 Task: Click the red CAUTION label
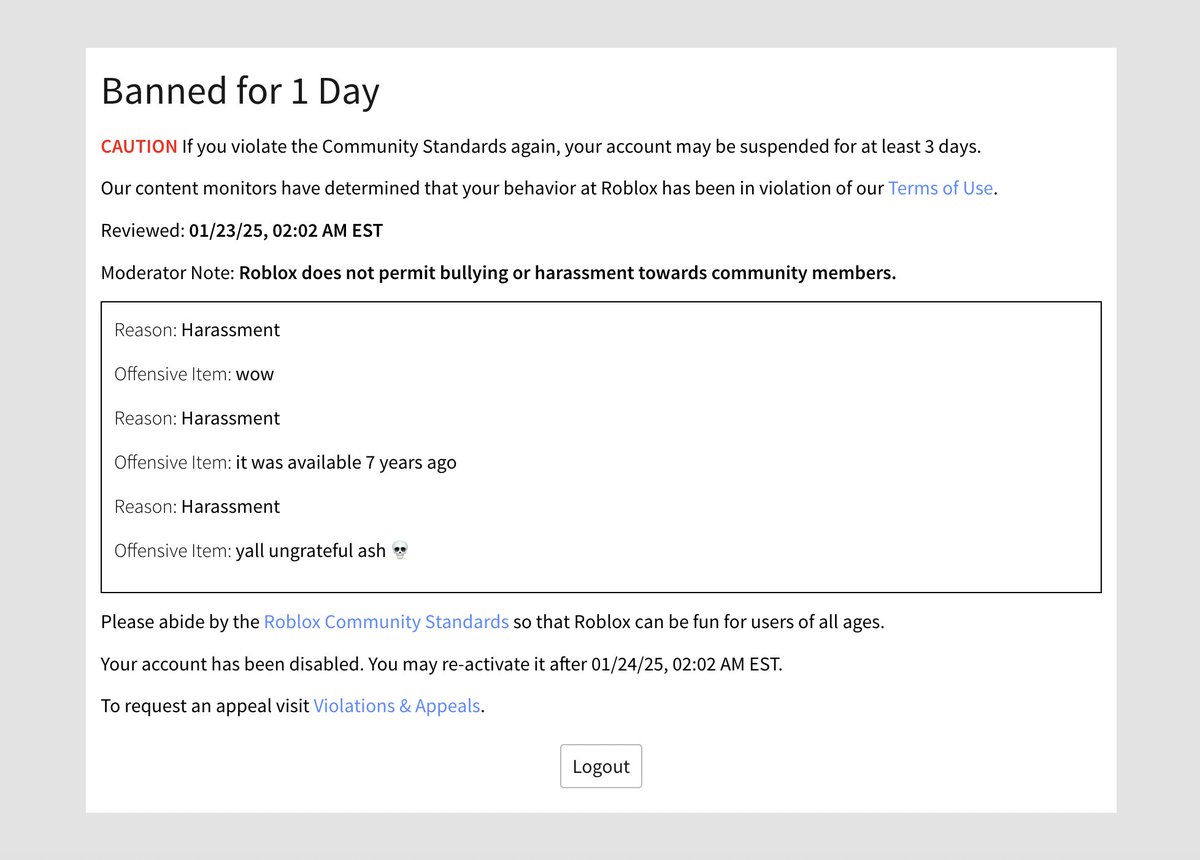point(139,146)
